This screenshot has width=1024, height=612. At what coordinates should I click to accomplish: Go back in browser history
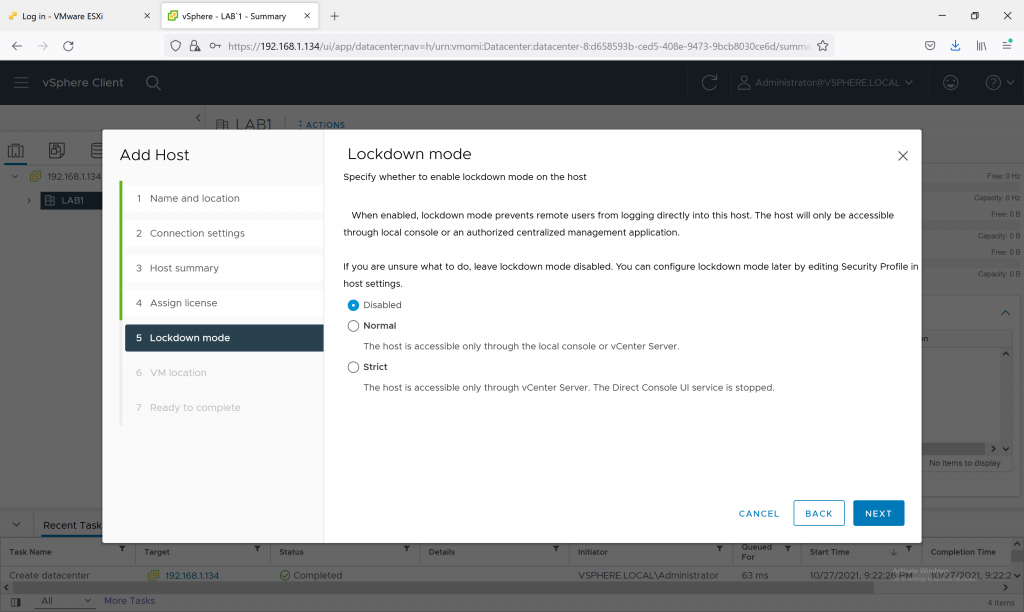[17, 46]
